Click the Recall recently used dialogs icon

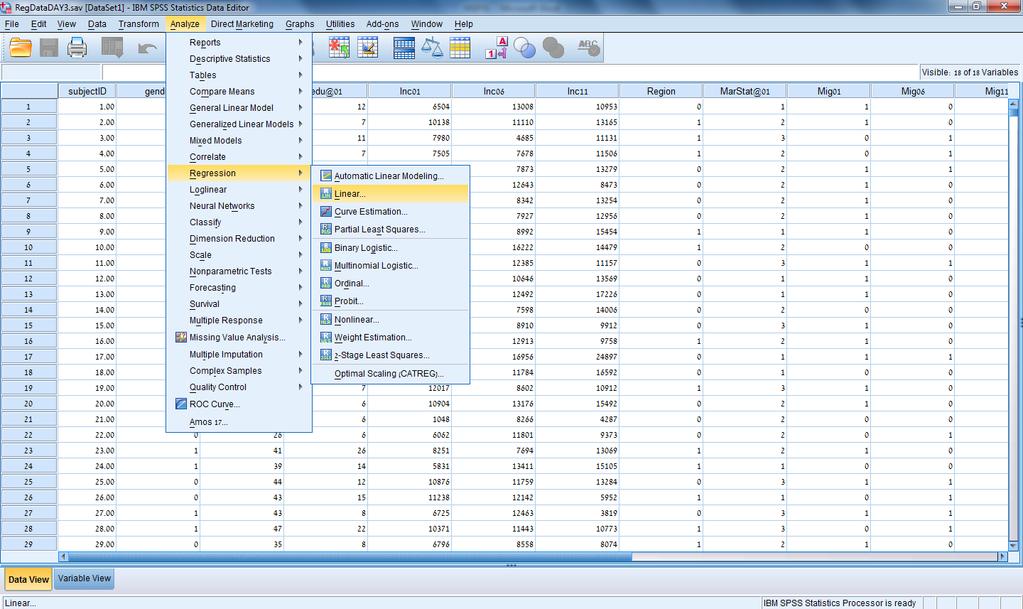click(112, 48)
